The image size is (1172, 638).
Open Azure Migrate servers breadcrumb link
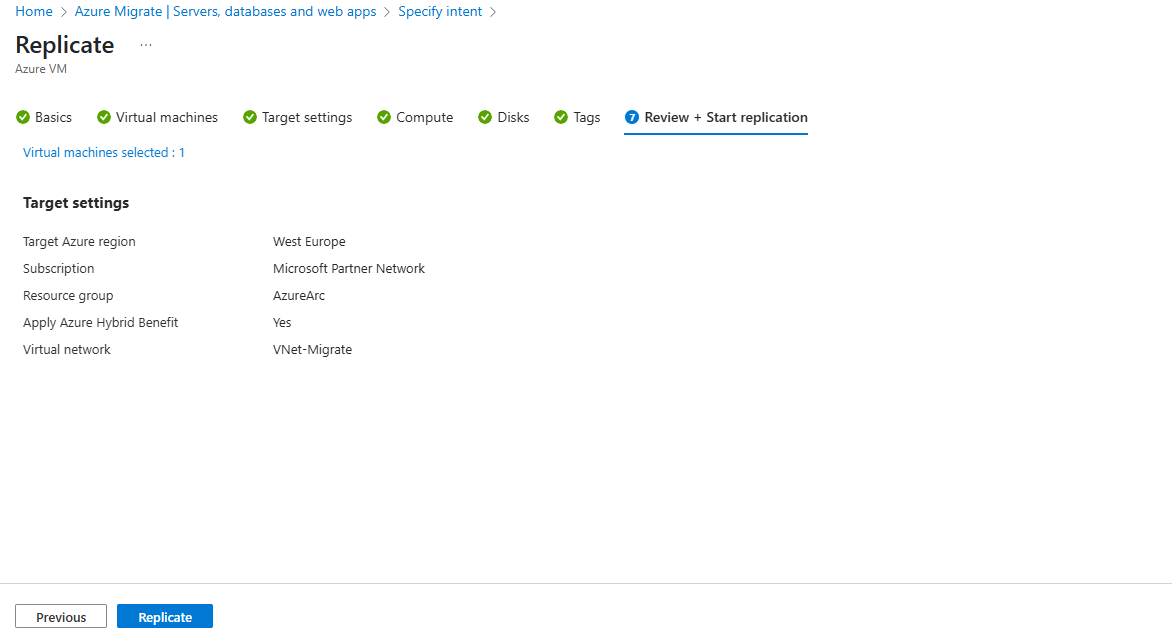pos(225,11)
